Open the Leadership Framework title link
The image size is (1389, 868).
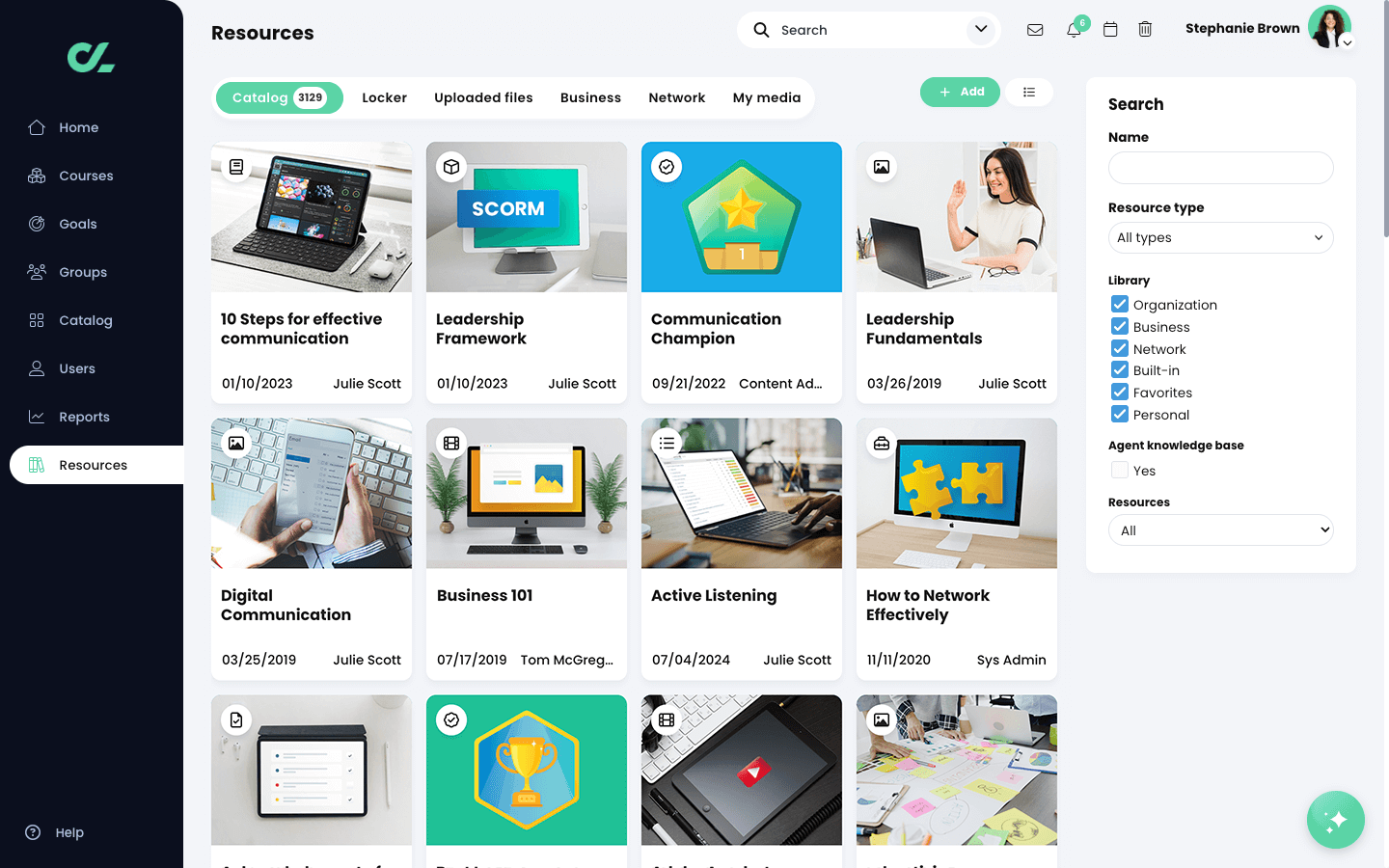tap(481, 329)
